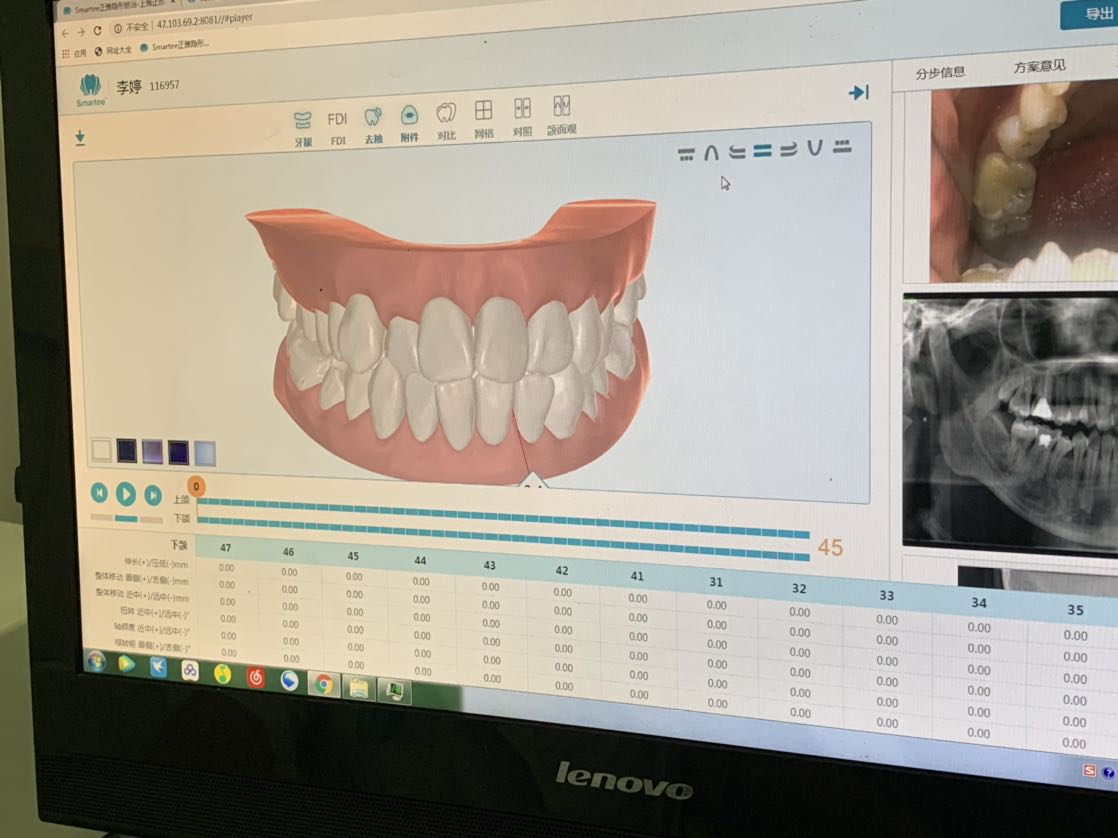Image resolution: width=1118 pixels, height=838 pixels.
Task: Click the orange 45 total steps number
Action: tap(830, 547)
